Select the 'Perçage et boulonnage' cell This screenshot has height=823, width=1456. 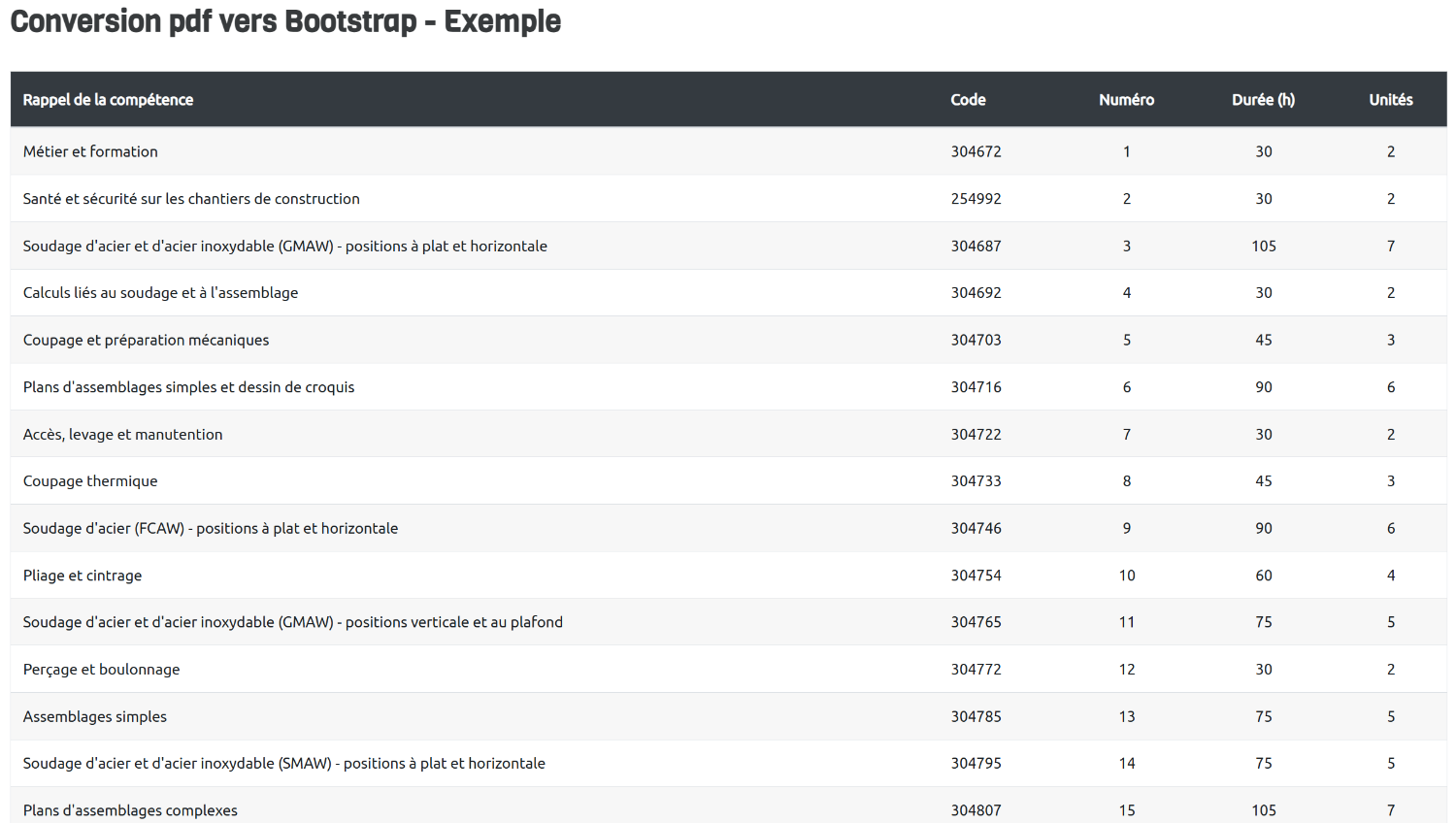pyautogui.click(x=101, y=670)
